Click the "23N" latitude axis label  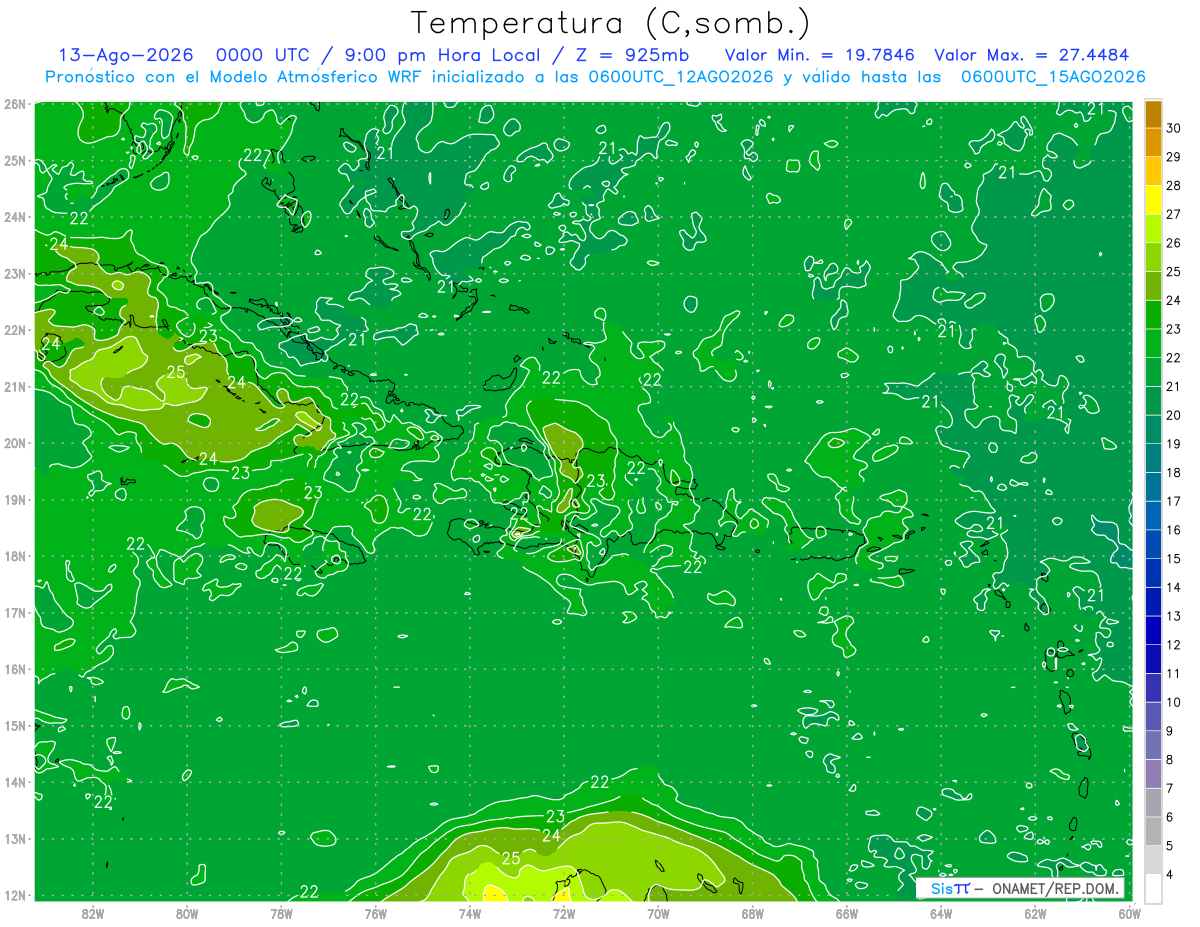click(x=14, y=273)
